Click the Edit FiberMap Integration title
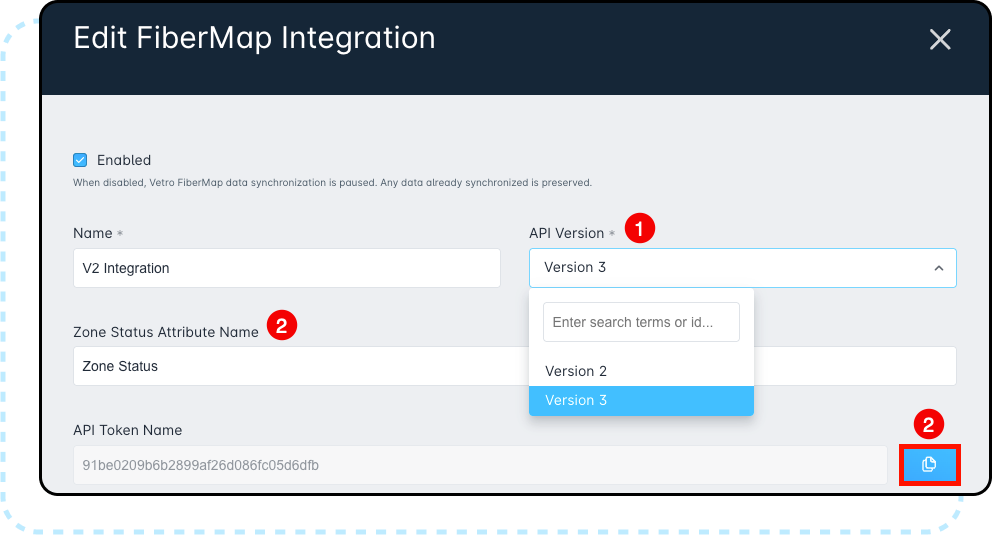The height and width of the screenshot is (535, 992). 254,38
